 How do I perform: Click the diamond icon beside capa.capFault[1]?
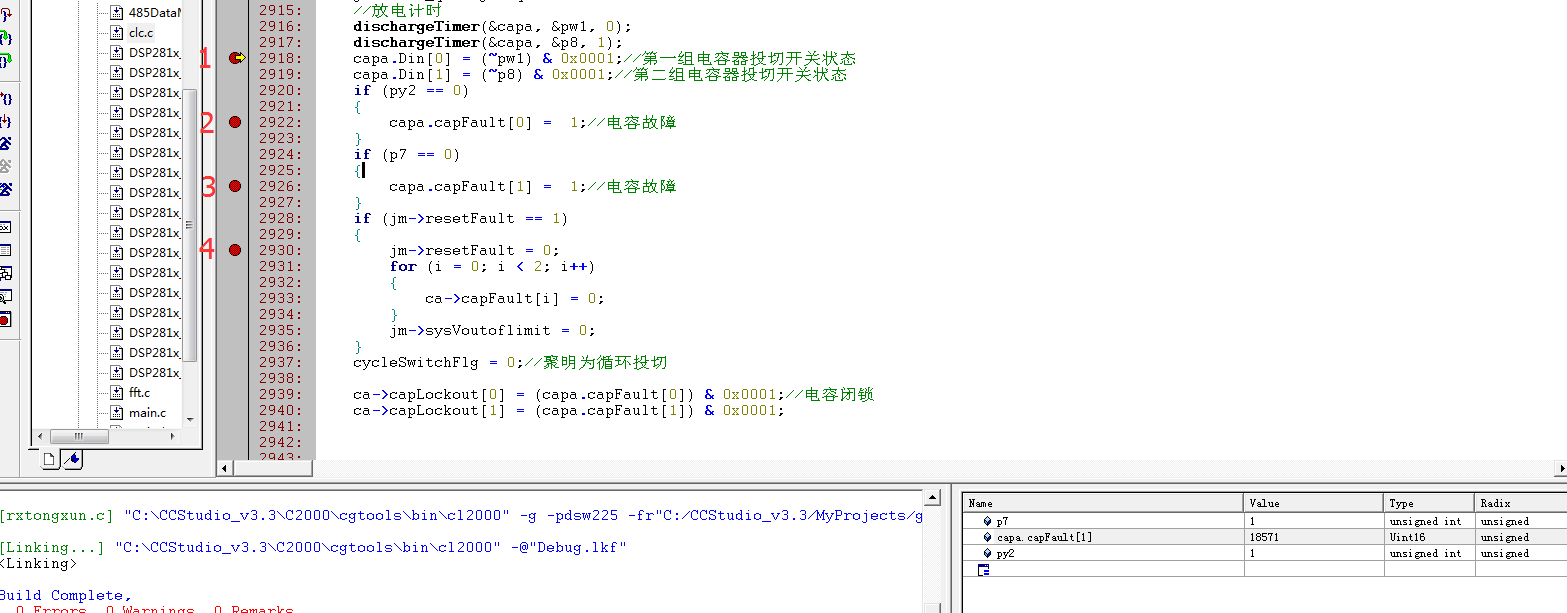point(988,537)
